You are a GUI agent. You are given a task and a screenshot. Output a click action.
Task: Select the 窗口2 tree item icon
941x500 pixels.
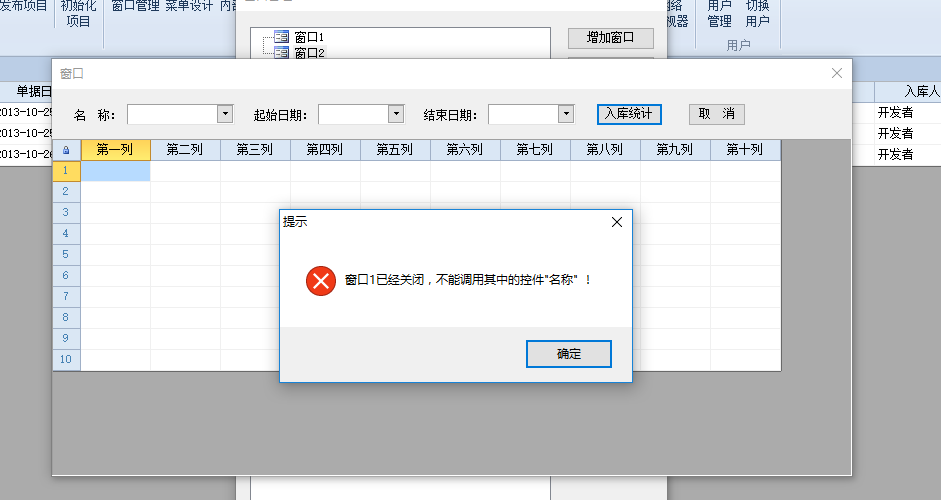coord(281,53)
